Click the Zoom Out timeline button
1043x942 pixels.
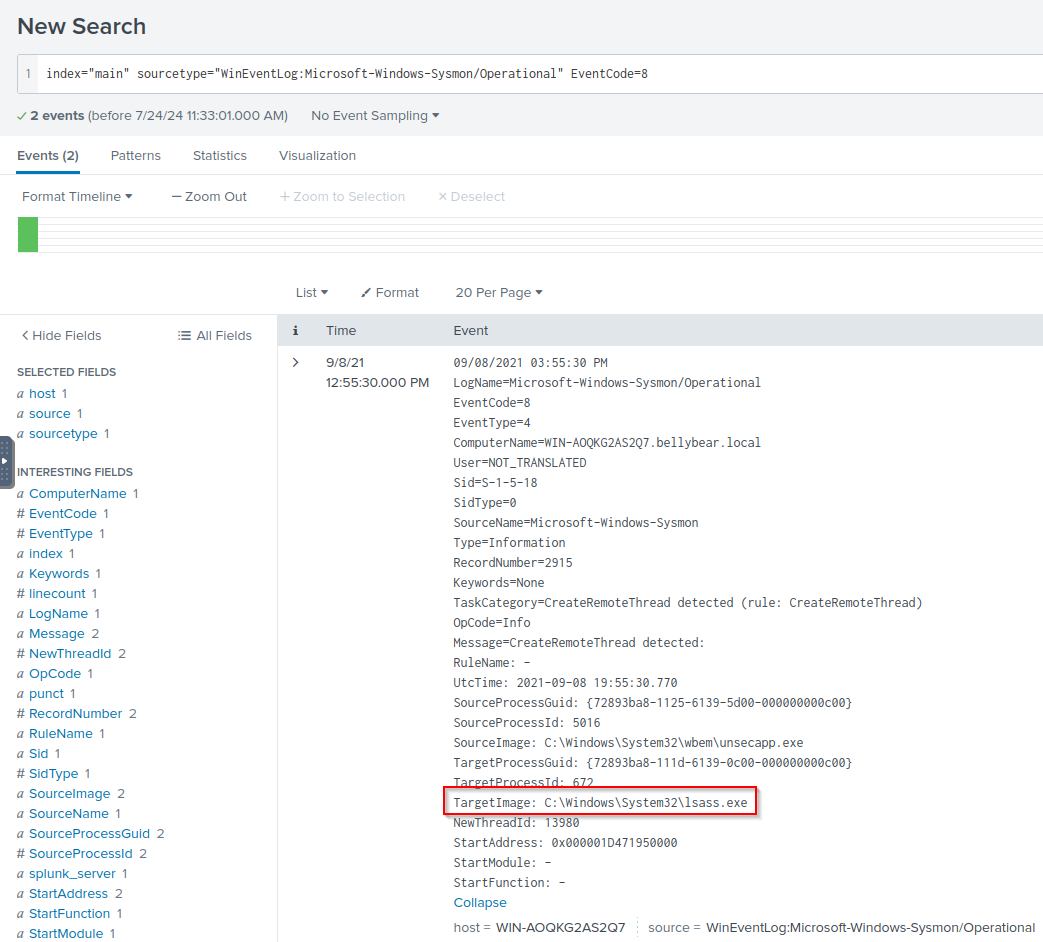[209, 197]
